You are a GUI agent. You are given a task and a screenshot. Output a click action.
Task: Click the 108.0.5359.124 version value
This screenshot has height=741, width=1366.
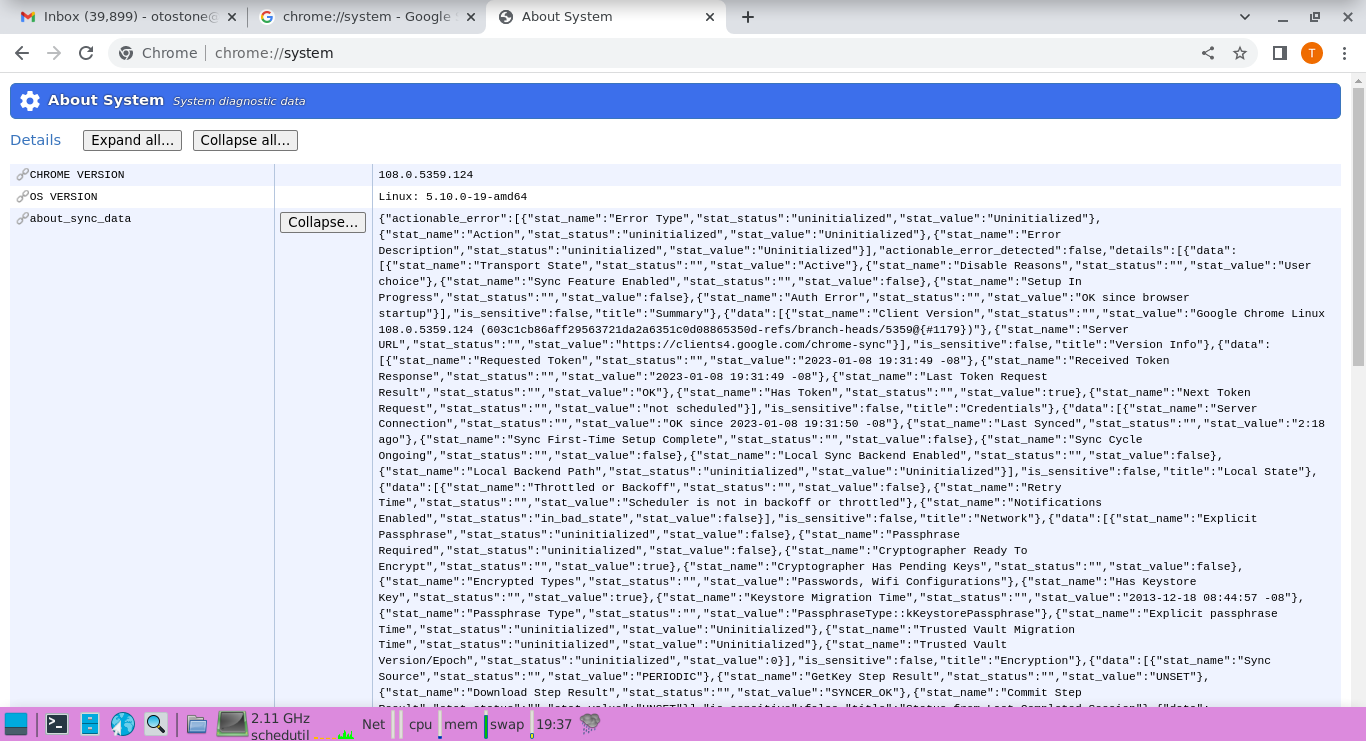[x=426, y=175]
